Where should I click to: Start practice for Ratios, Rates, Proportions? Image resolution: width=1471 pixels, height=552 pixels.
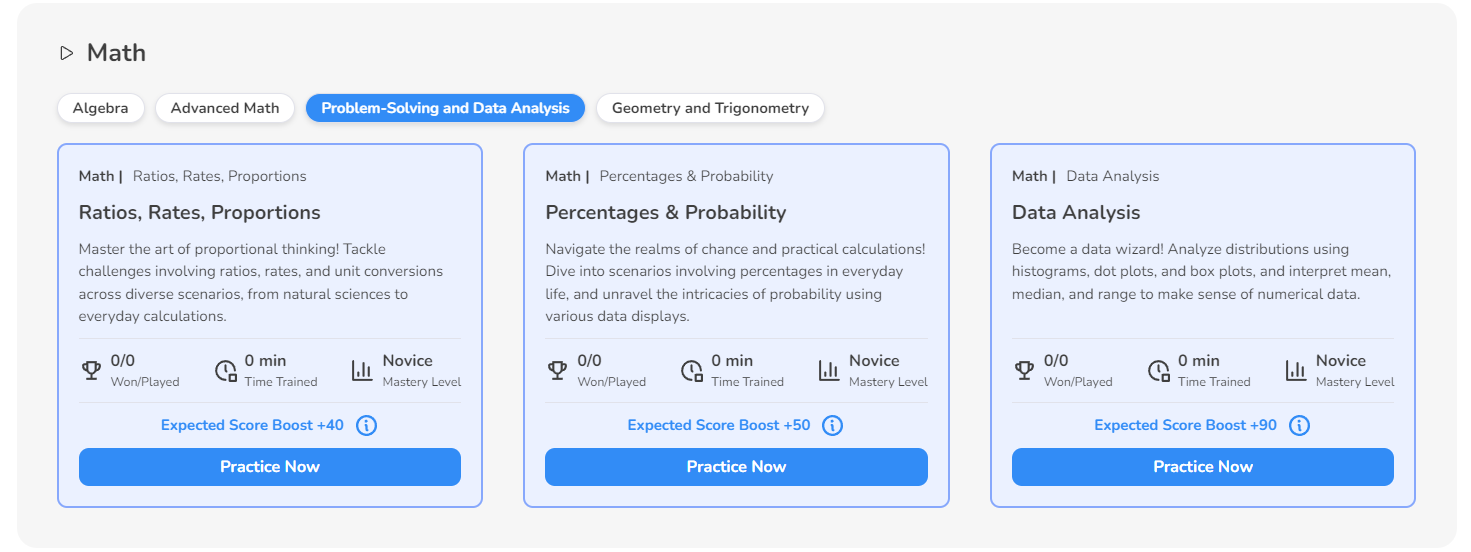tap(270, 467)
